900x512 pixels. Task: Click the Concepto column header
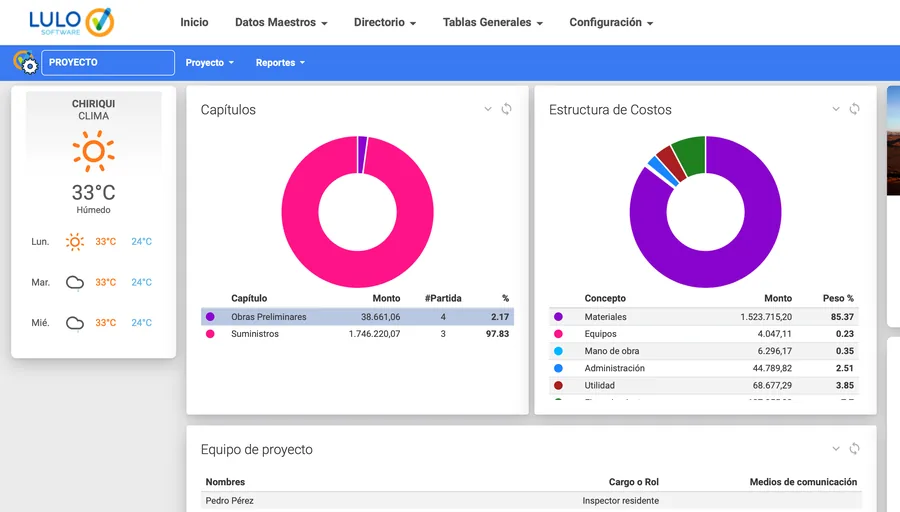pos(605,298)
